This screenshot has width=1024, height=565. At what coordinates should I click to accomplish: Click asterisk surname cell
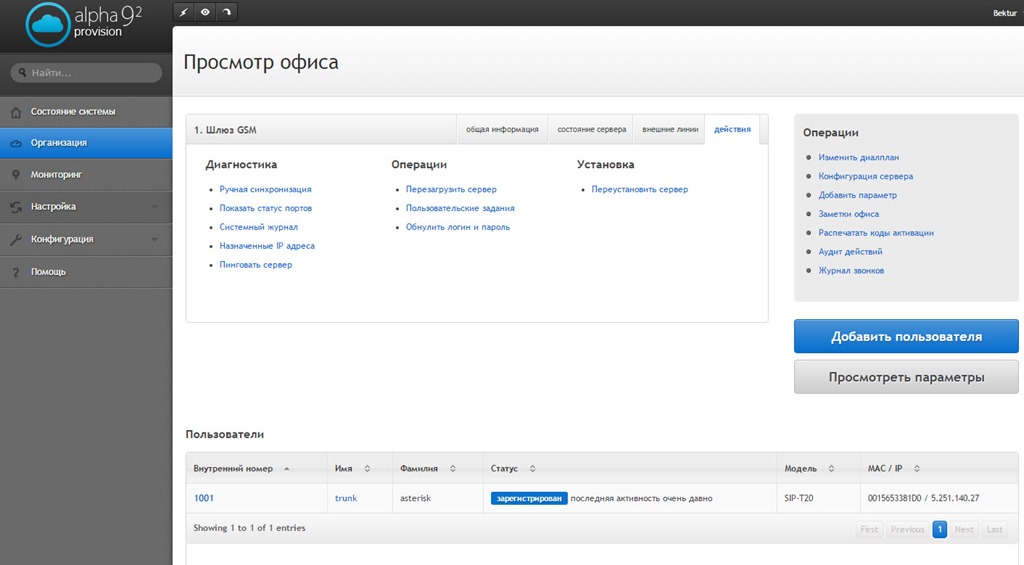[x=415, y=498]
